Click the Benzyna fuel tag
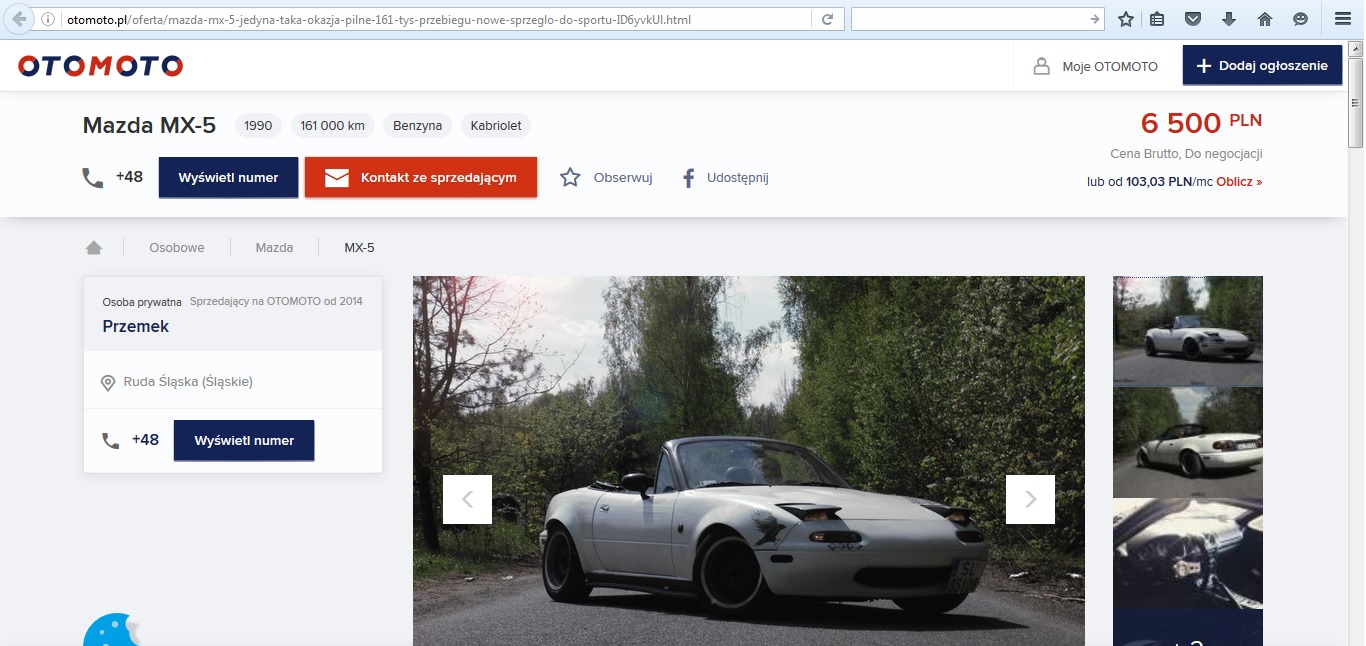This screenshot has height=646, width=1366. point(417,126)
